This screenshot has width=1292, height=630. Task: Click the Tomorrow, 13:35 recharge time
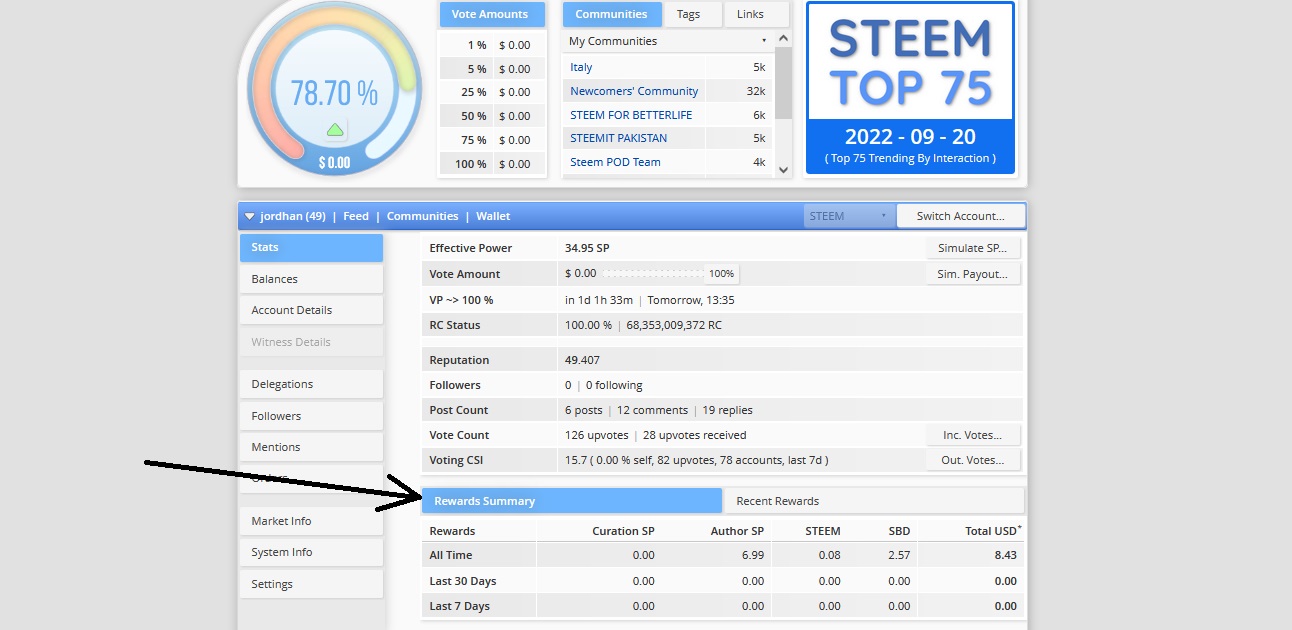tap(691, 300)
